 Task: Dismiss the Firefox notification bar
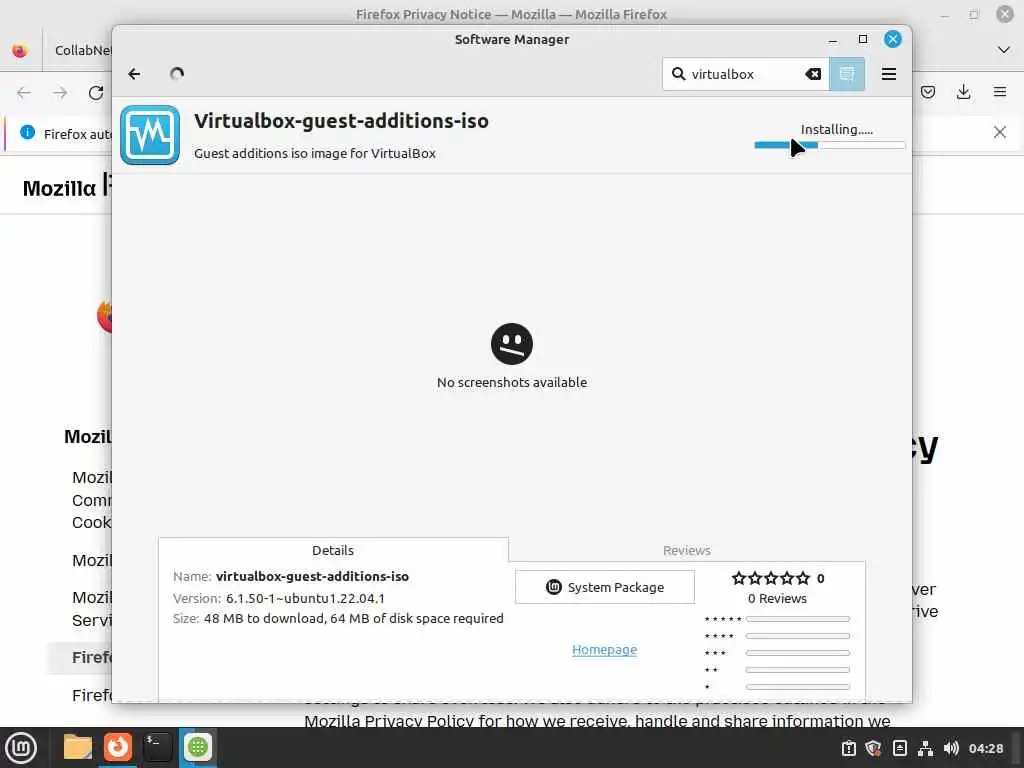point(1000,133)
